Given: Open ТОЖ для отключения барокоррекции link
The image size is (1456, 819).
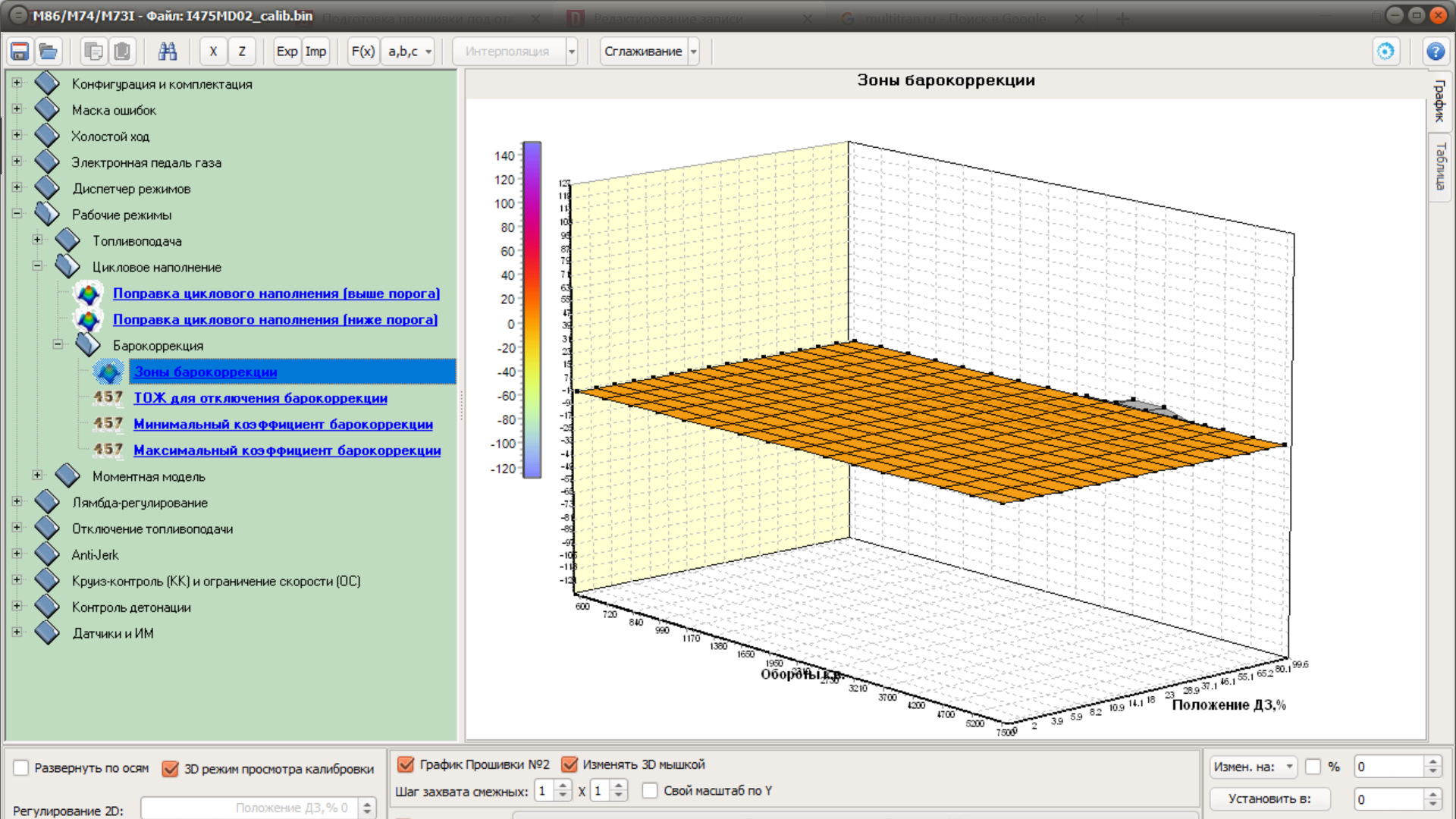Looking at the screenshot, I should tap(260, 398).
